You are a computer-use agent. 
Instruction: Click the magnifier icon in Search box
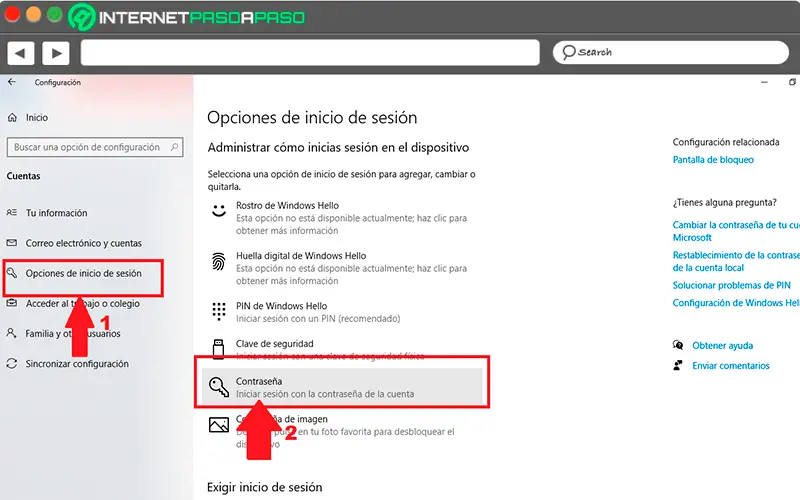click(x=568, y=52)
